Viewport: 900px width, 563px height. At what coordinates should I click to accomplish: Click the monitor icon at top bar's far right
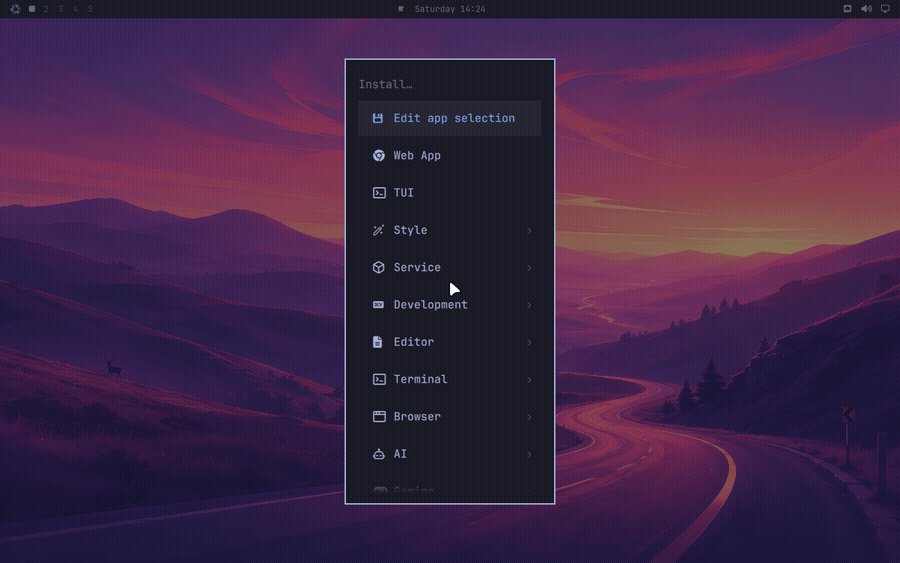pyautogui.click(x=885, y=9)
